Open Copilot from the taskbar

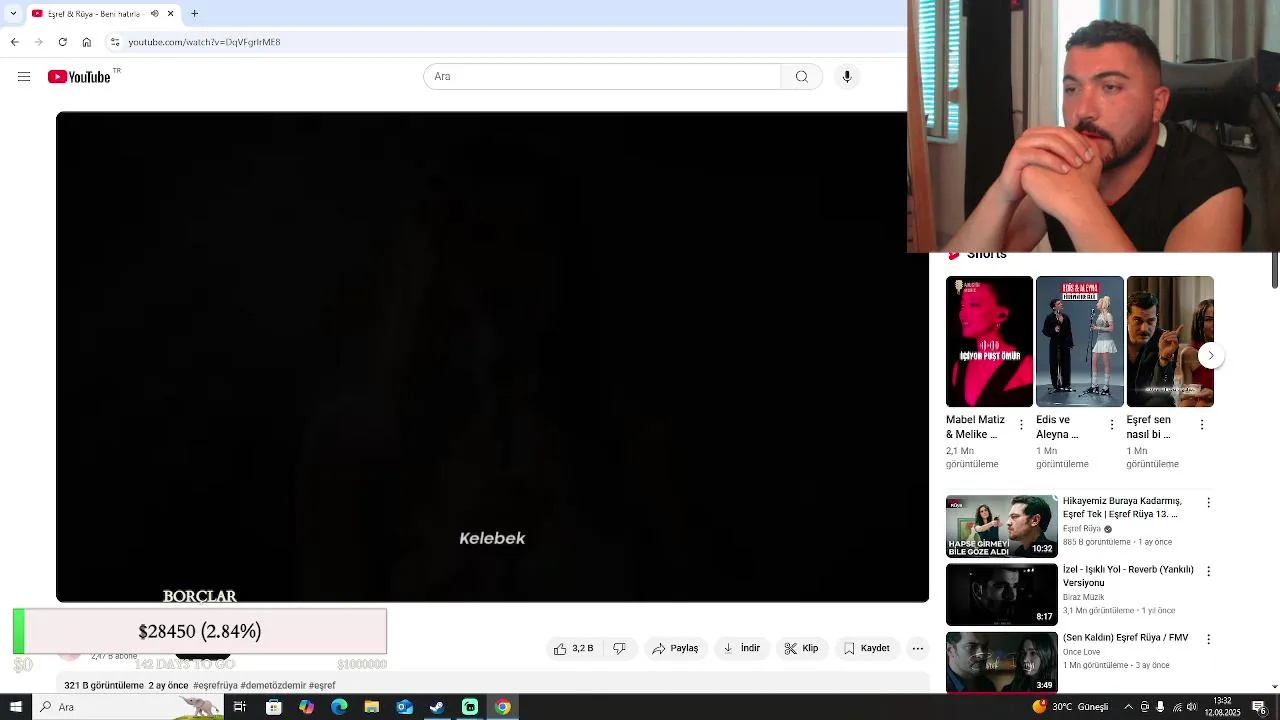tap(306, 707)
